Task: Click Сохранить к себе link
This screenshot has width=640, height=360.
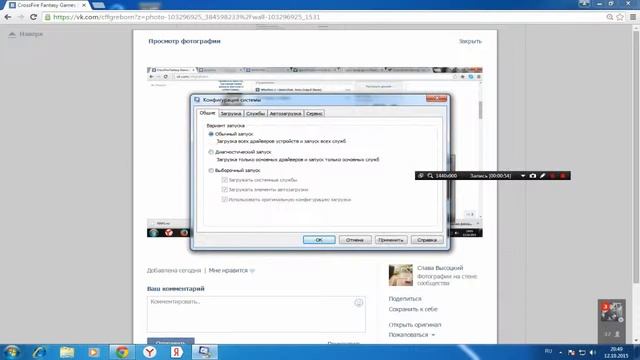Action: click(x=413, y=309)
